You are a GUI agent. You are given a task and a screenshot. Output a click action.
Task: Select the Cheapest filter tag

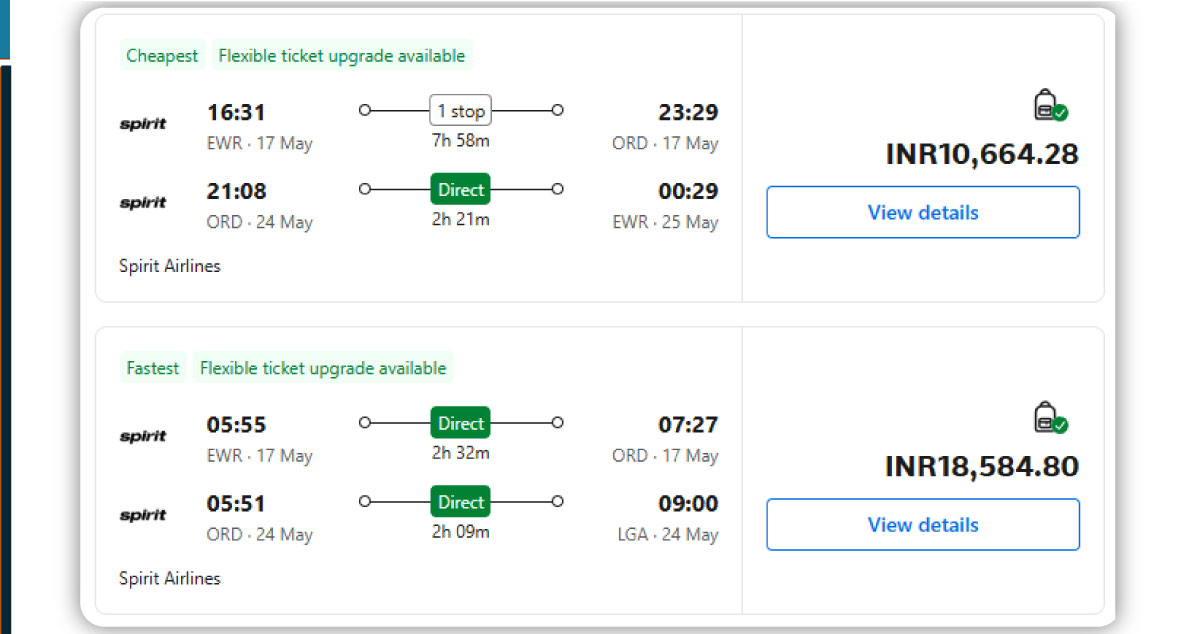click(x=161, y=56)
